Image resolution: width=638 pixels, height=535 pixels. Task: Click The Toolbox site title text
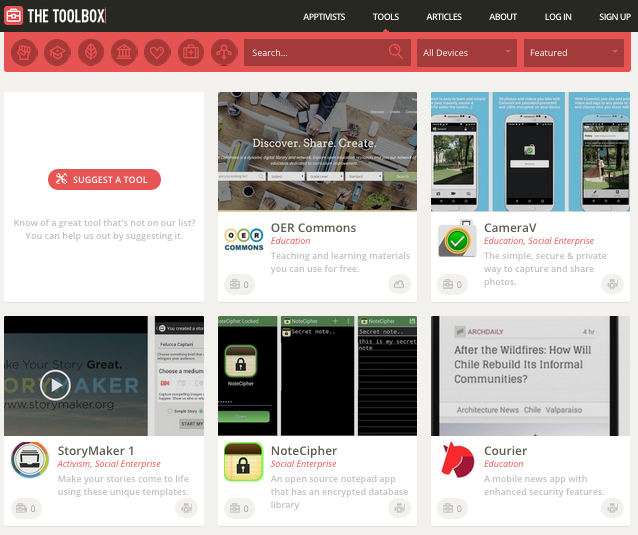pyautogui.click(x=66, y=16)
